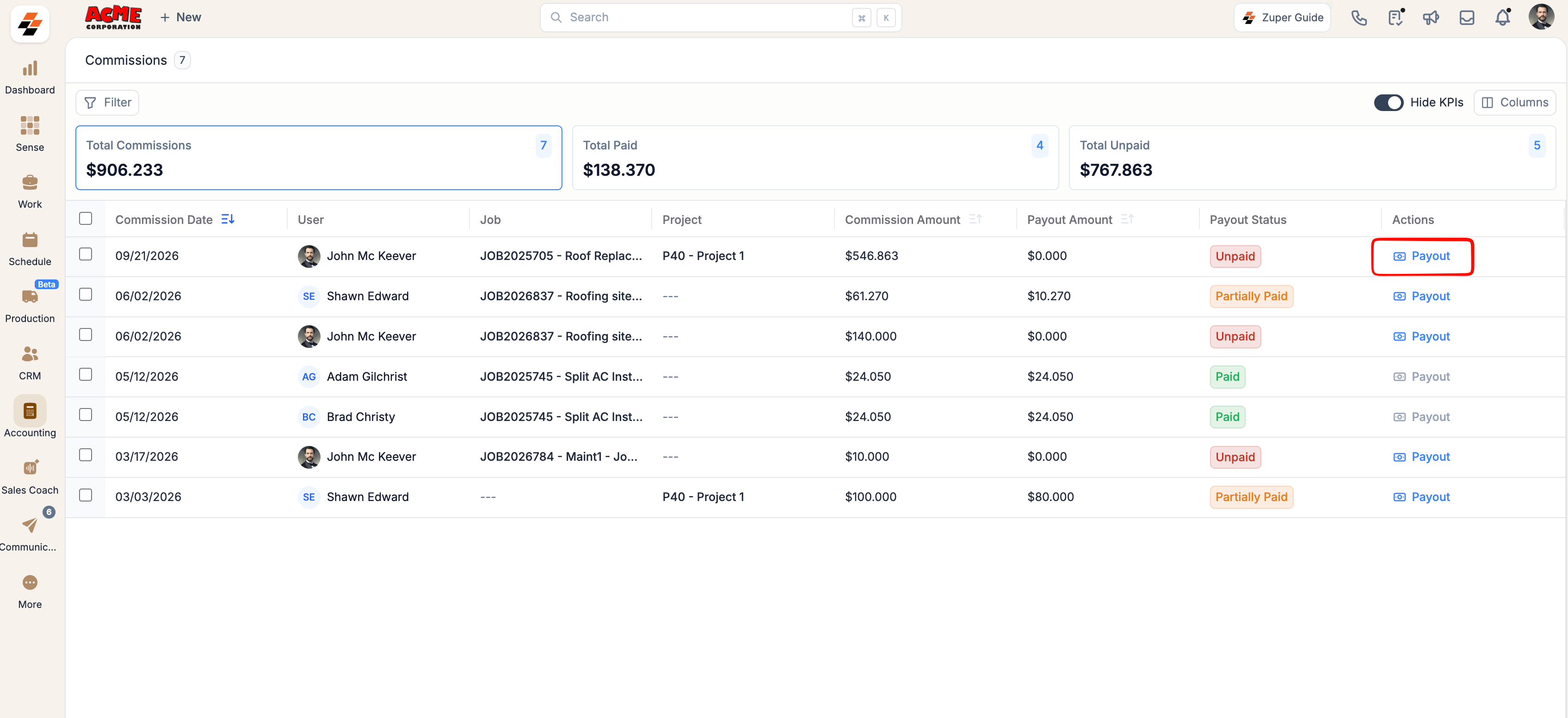Sort by Payout Amount icon

[1127, 219]
